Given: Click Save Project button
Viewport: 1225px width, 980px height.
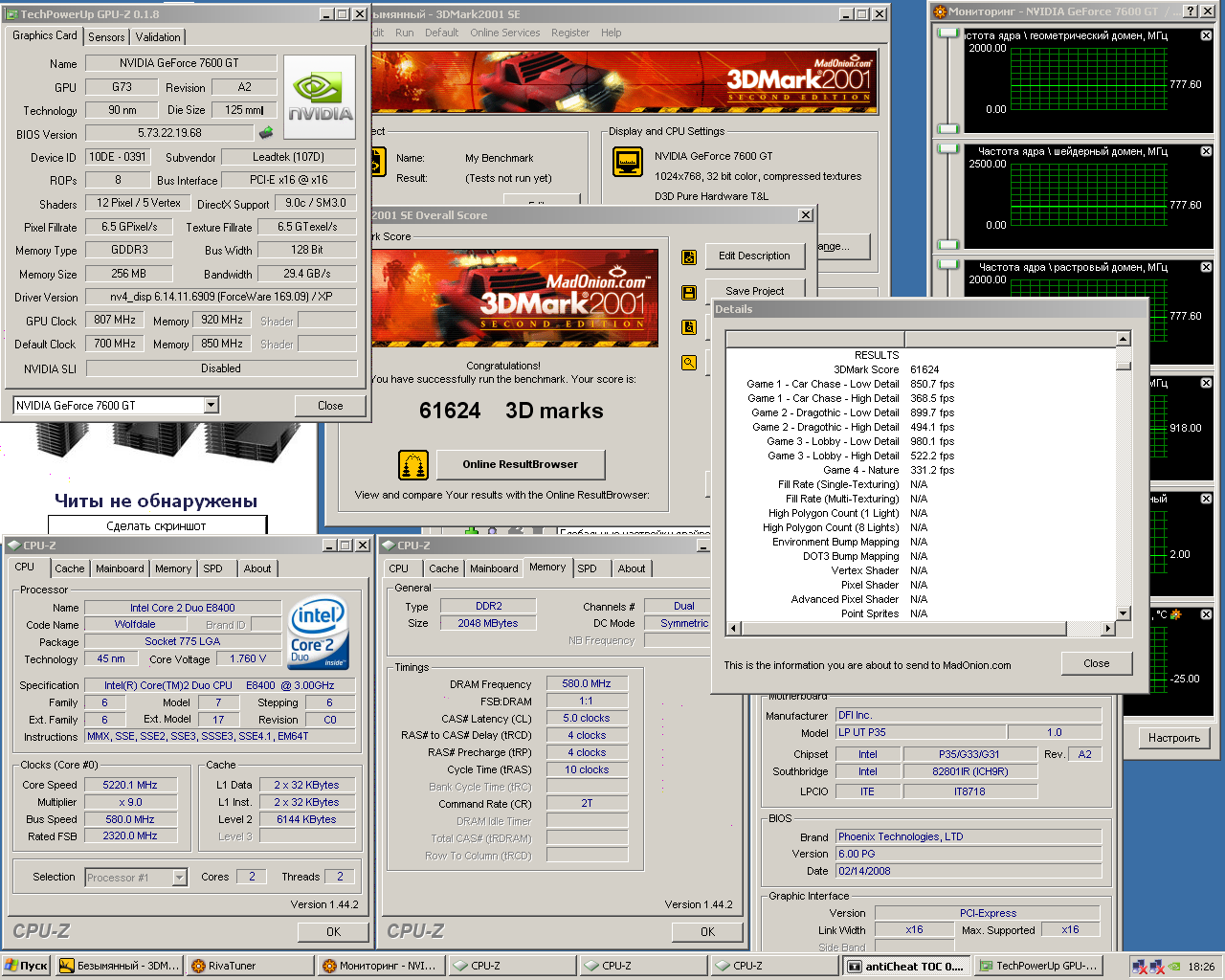Looking at the screenshot, I should pos(754,290).
